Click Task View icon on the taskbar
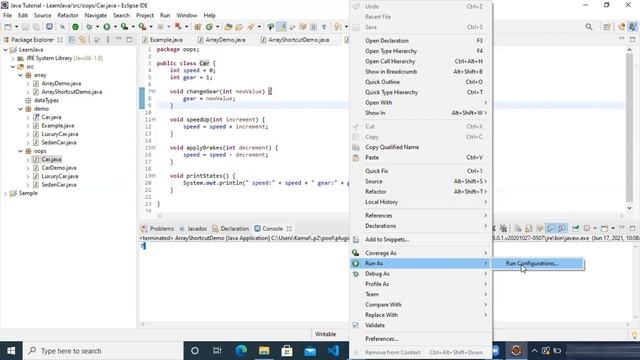 [x=217, y=351]
